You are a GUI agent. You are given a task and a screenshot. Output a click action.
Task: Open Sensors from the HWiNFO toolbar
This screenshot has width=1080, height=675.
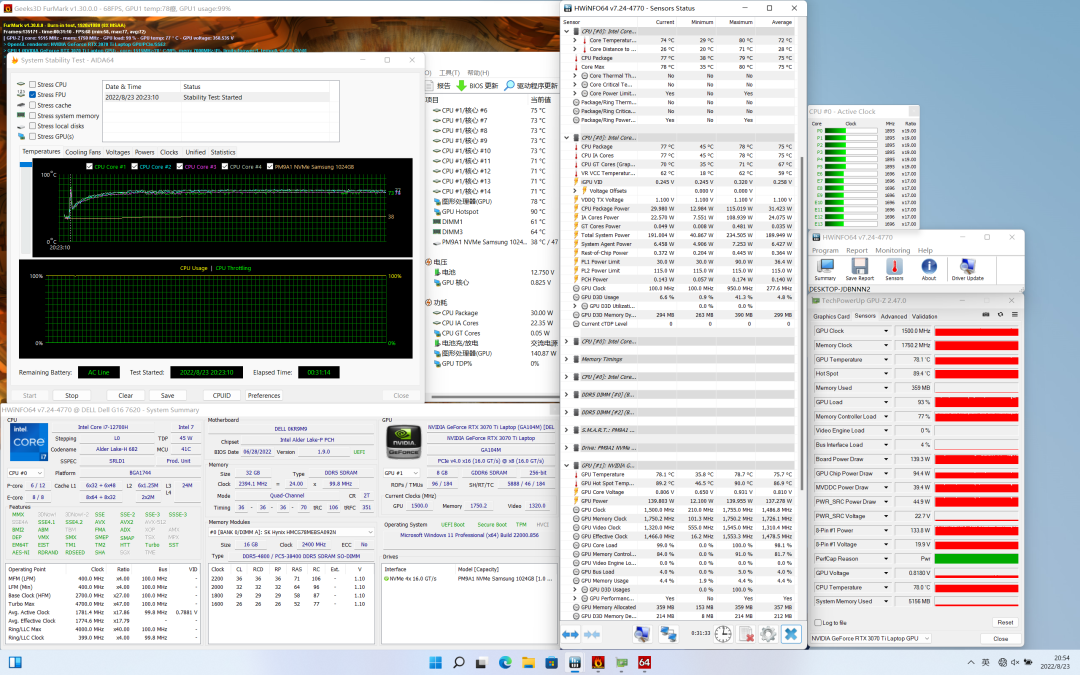point(894,268)
